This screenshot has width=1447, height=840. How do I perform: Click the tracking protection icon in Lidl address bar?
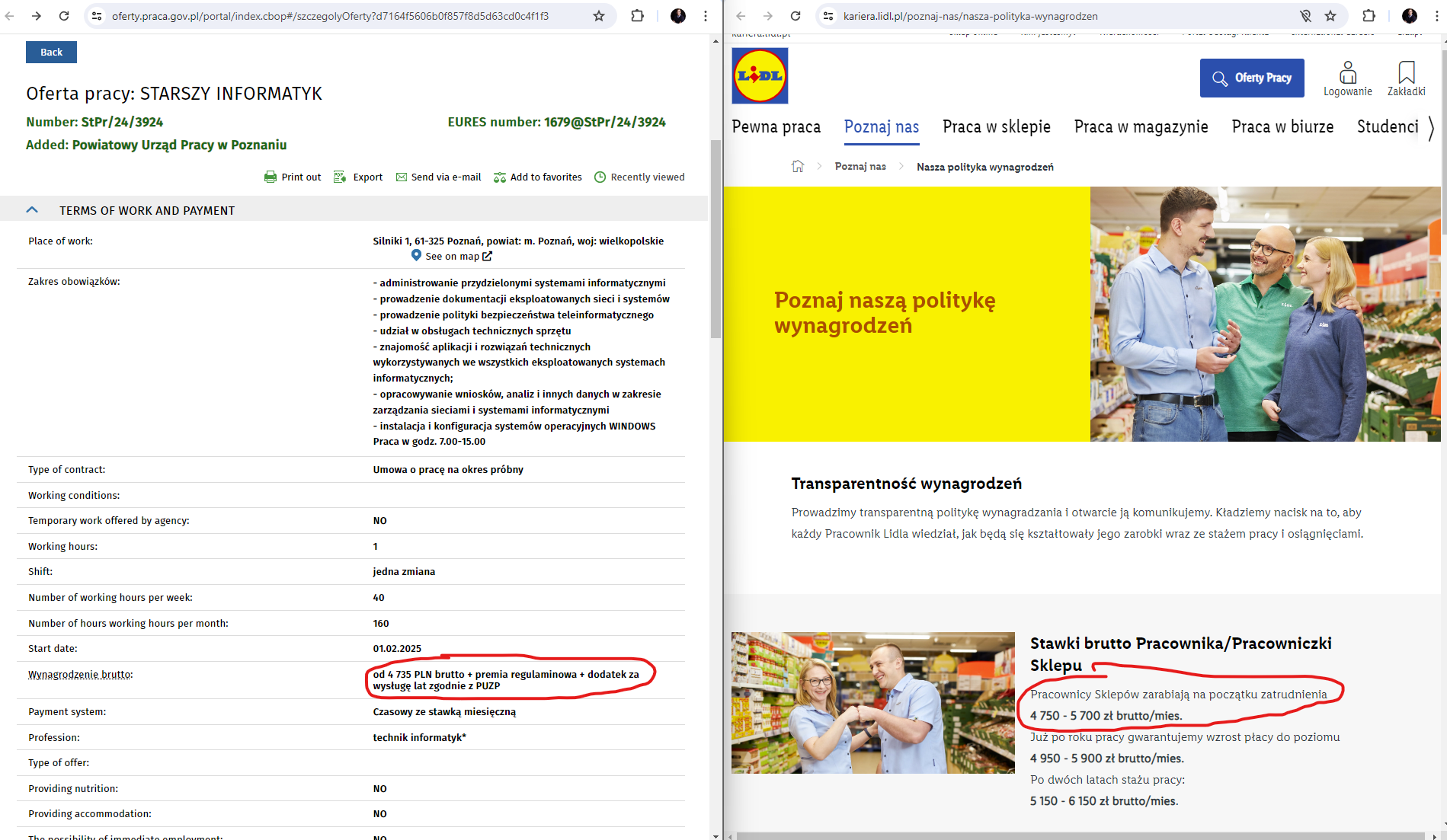pyautogui.click(x=1306, y=16)
